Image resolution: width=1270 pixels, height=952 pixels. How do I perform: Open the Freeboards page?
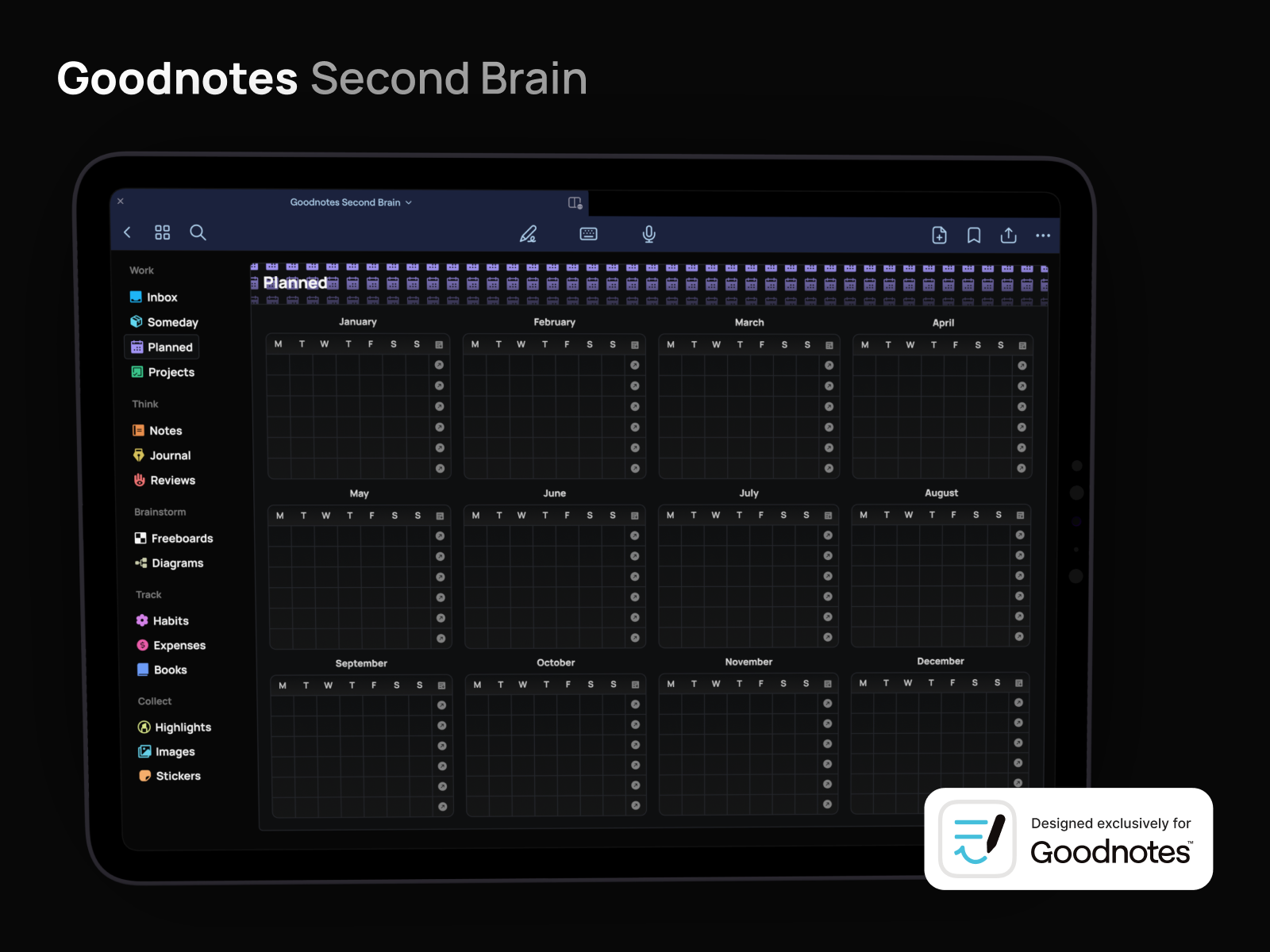(x=181, y=538)
